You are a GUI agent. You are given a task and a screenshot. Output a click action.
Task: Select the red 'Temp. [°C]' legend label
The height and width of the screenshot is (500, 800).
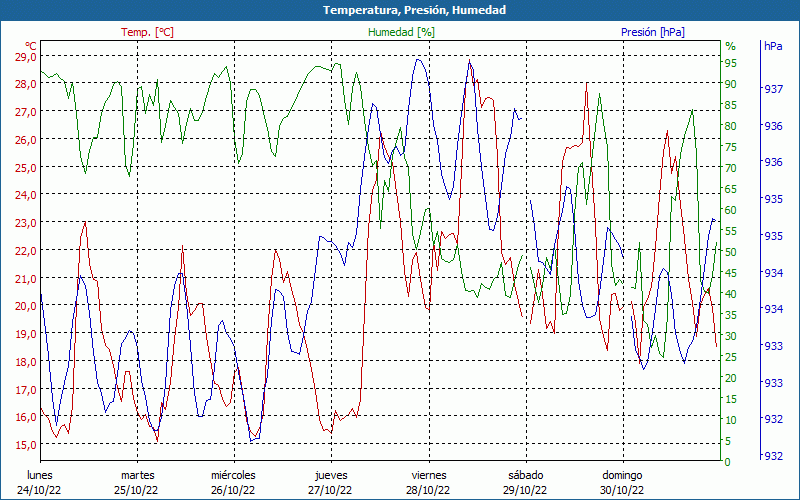coord(147,32)
